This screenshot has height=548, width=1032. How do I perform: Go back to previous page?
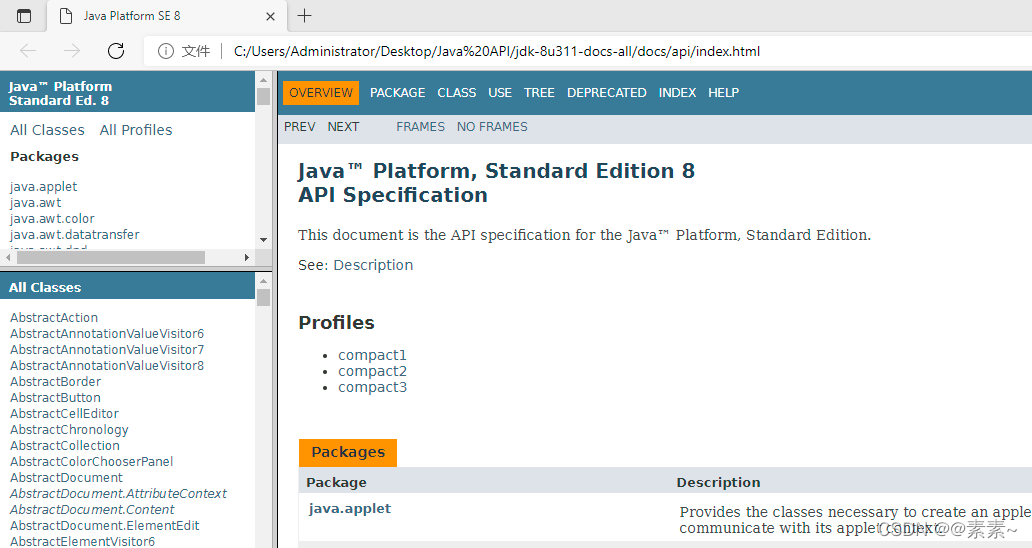point(28,51)
